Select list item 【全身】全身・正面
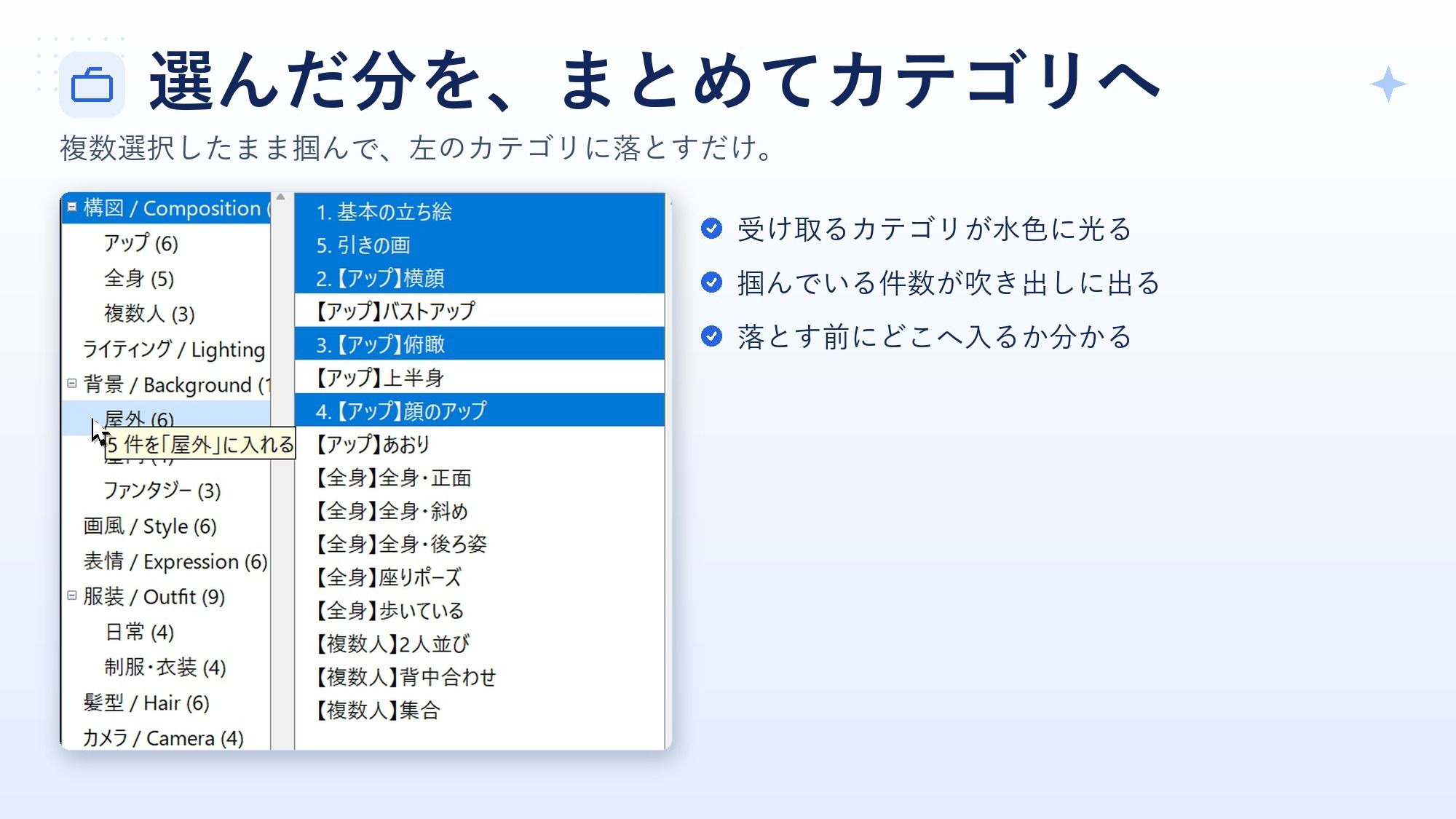The width and height of the screenshot is (1456, 819). pos(480,478)
